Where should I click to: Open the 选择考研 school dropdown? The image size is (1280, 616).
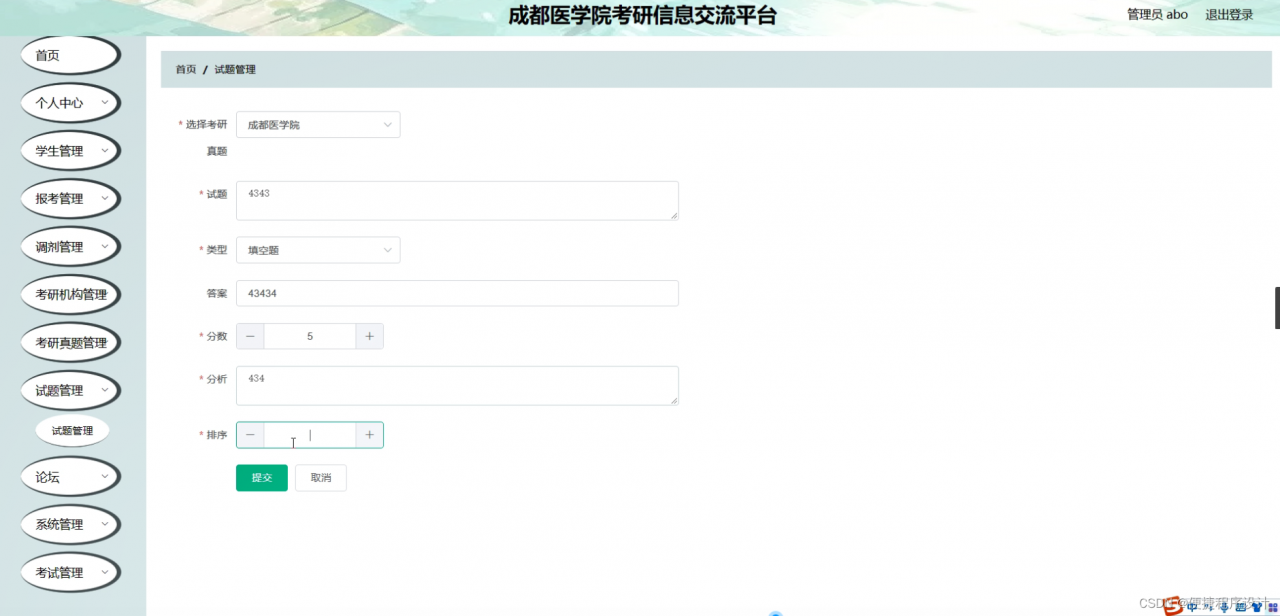point(317,124)
